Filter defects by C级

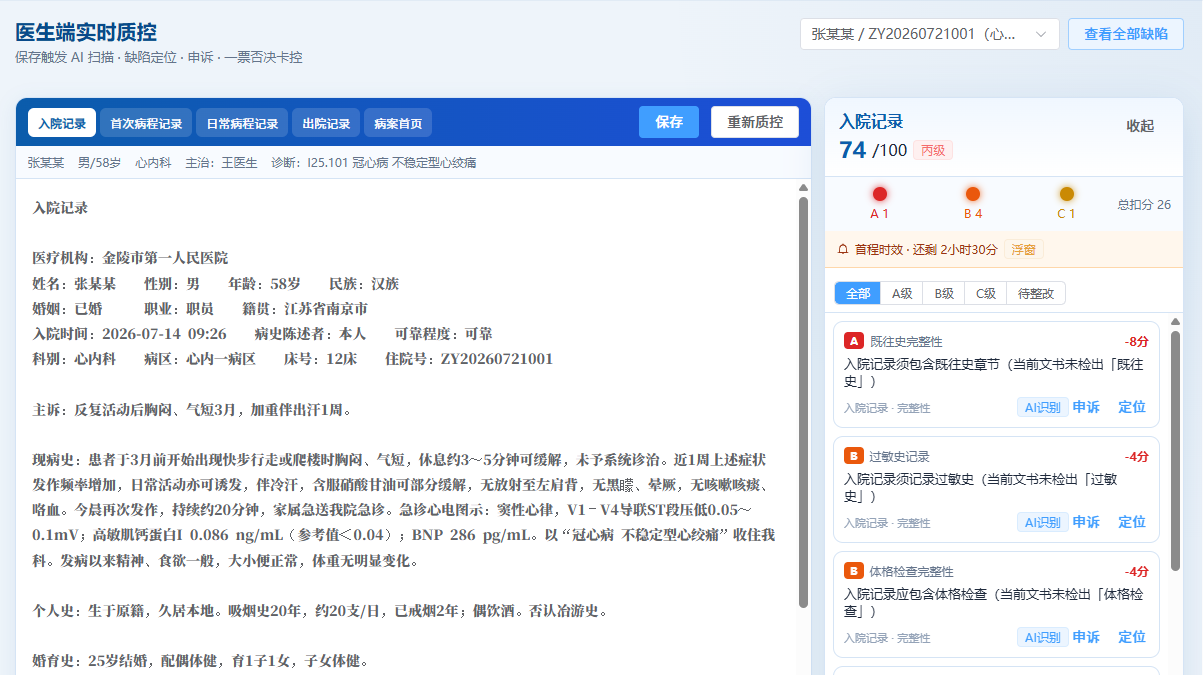tap(986, 293)
